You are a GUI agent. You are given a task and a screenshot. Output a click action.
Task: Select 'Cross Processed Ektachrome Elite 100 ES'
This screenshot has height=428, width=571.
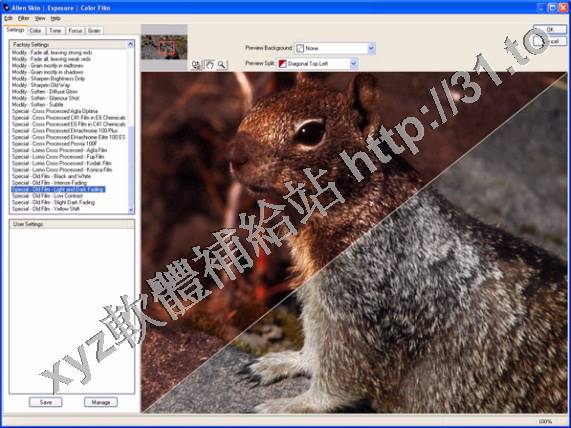click(68, 137)
